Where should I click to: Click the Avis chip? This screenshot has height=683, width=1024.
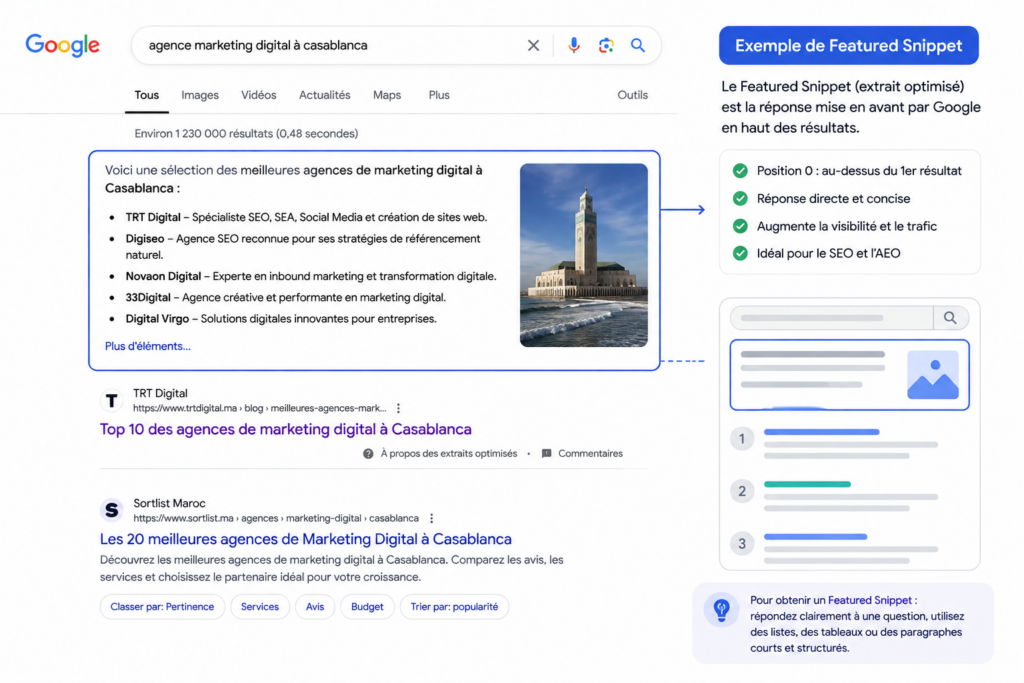[315, 607]
